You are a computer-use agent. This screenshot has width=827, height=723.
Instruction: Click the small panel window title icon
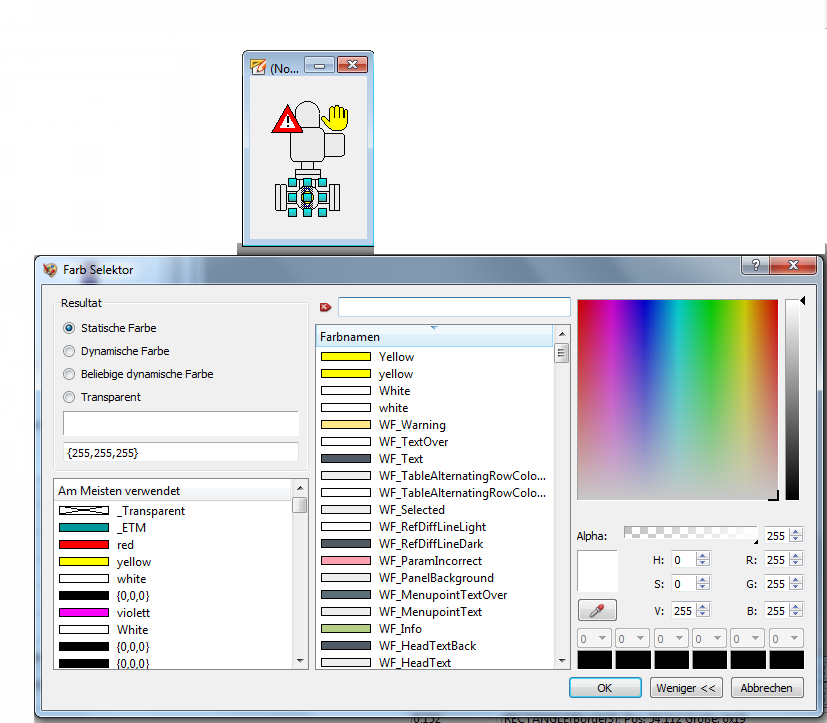pyautogui.click(x=258, y=66)
